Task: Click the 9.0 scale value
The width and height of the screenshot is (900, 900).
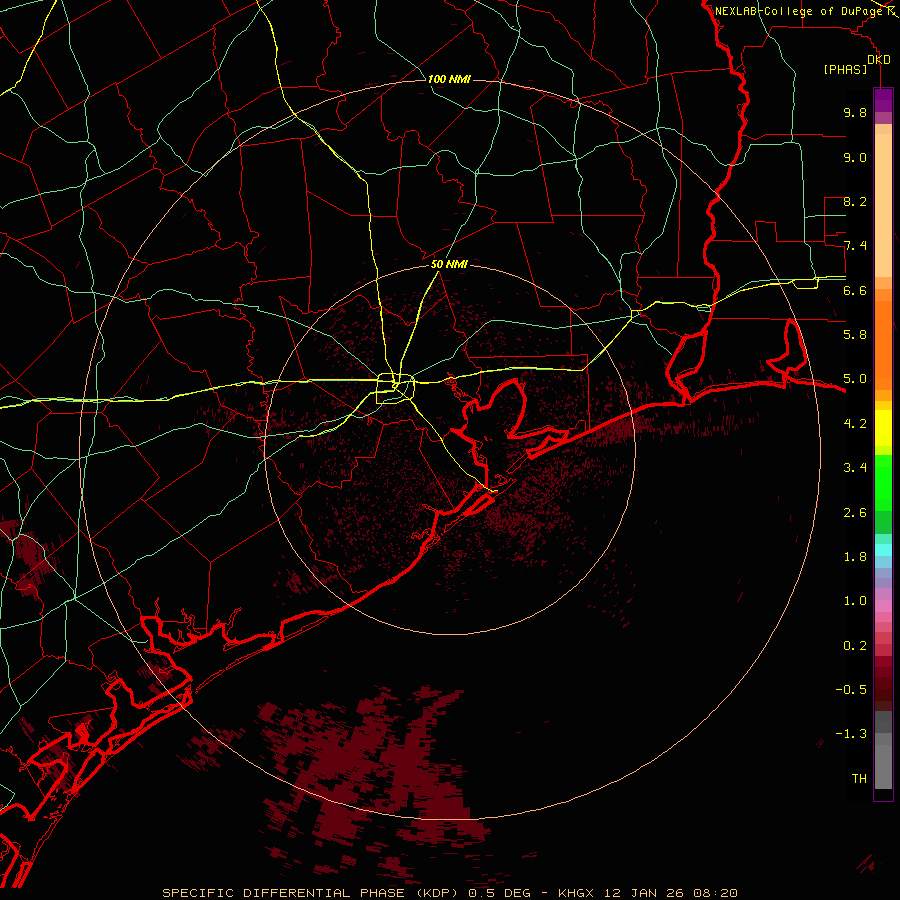Action: tap(855, 157)
